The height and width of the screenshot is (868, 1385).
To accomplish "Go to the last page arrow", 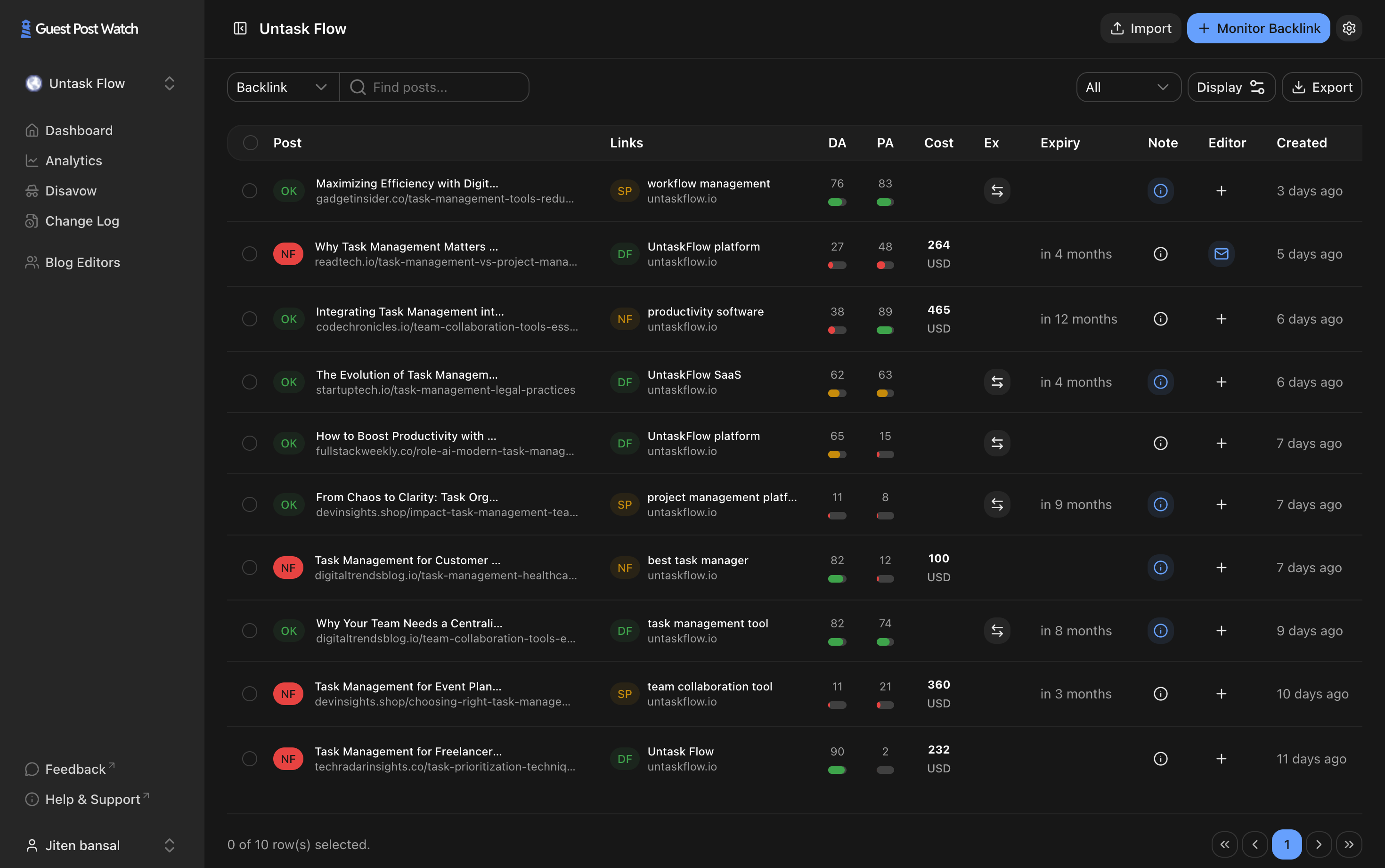I will pos(1349,844).
